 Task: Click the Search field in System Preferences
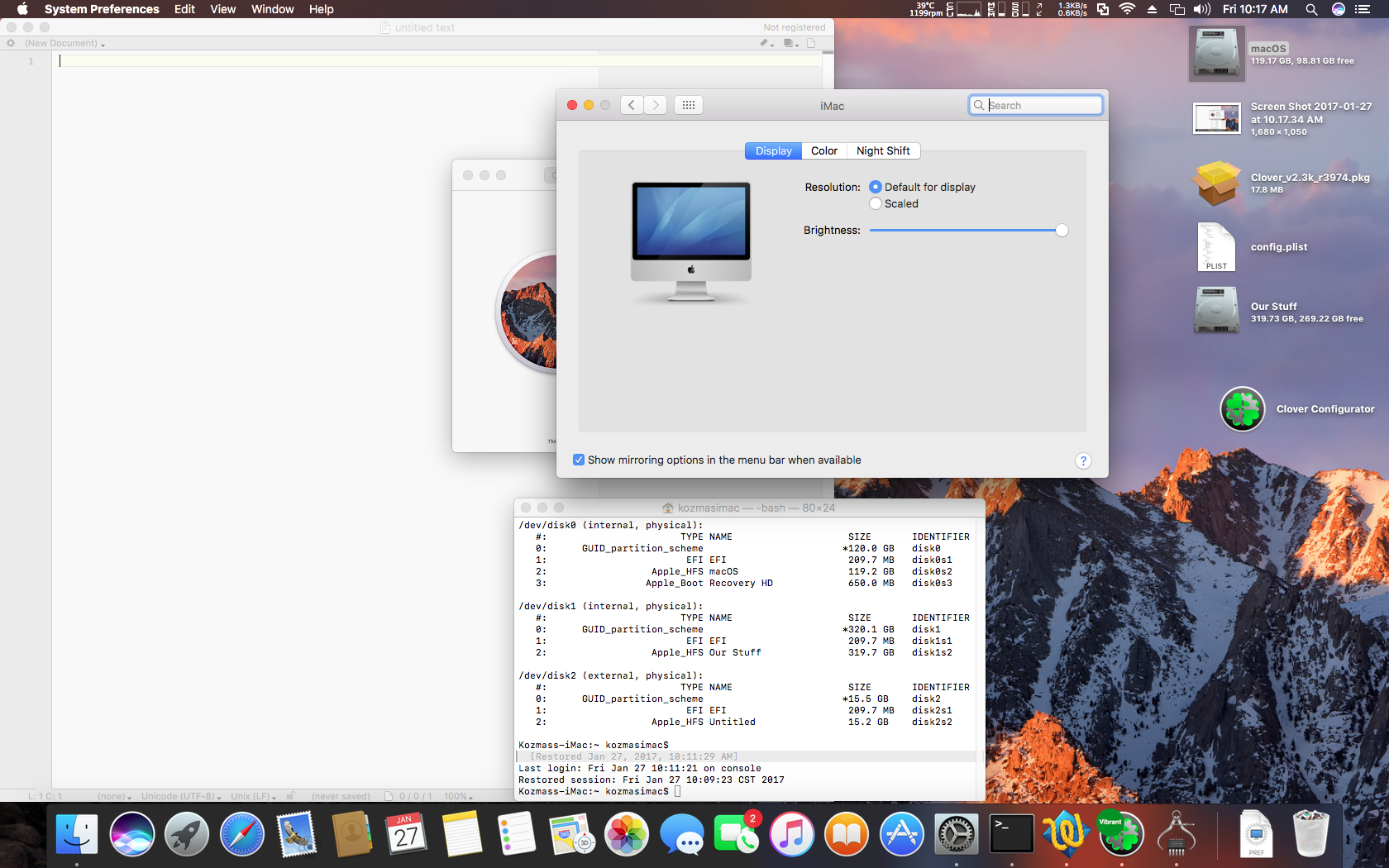click(1035, 105)
